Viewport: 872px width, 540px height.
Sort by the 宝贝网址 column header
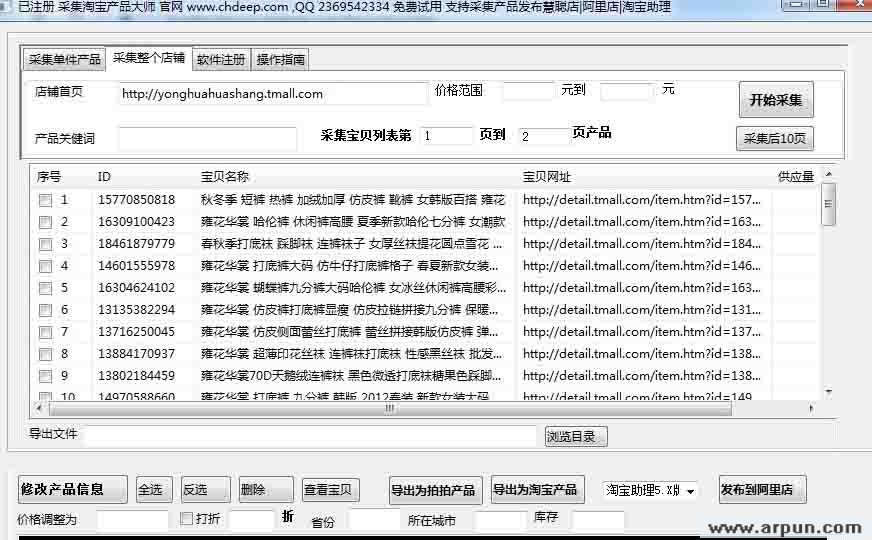[547, 177]
